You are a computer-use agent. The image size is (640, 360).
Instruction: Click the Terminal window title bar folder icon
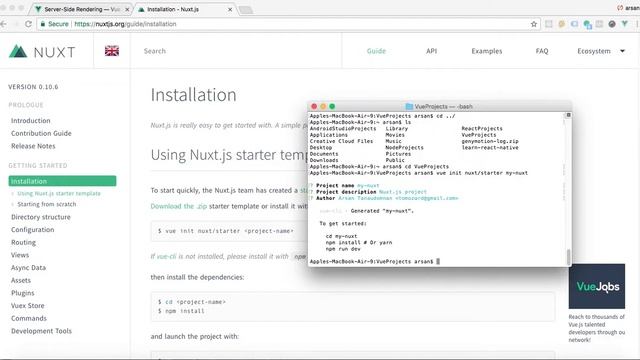(409, 107)
